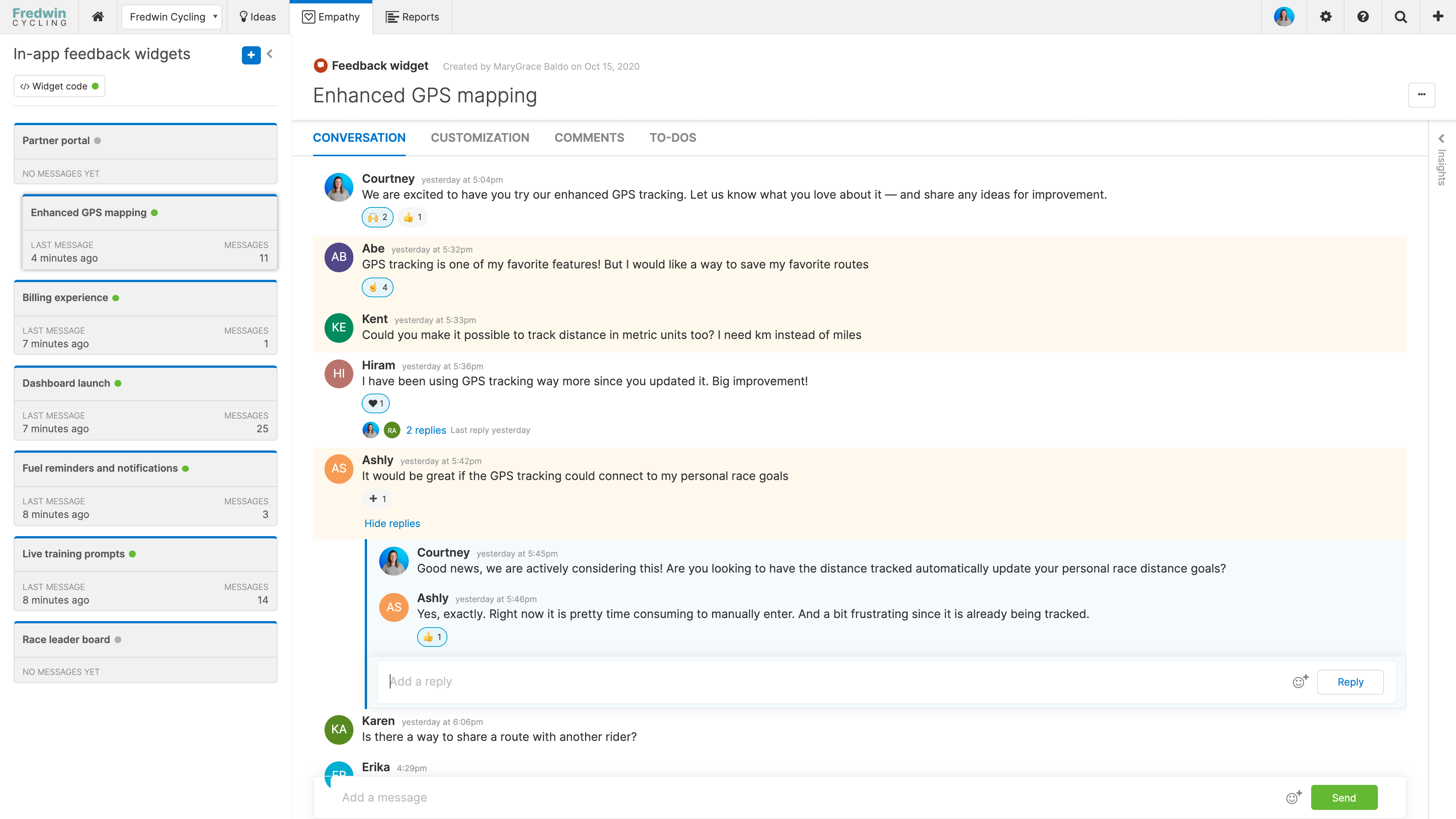Click the '2 replies' link under Hiram's message
The width and height of the screenshot is (1456, 819).
click(425, 430)
